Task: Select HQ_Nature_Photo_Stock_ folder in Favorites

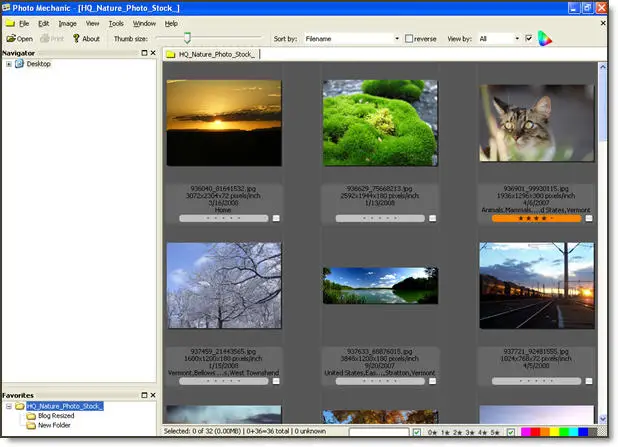Action: [65, 406]
